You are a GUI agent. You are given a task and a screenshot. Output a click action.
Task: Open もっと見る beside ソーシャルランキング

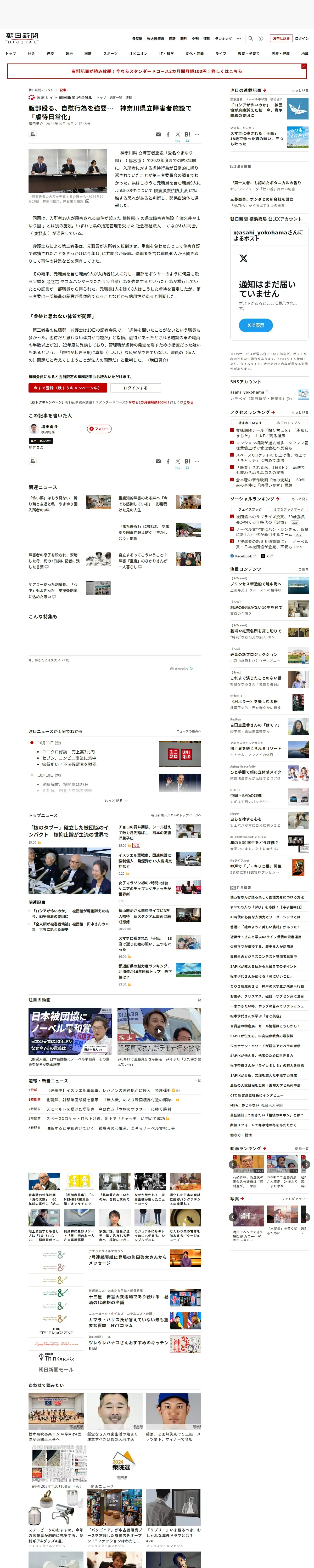click(299, 499)
